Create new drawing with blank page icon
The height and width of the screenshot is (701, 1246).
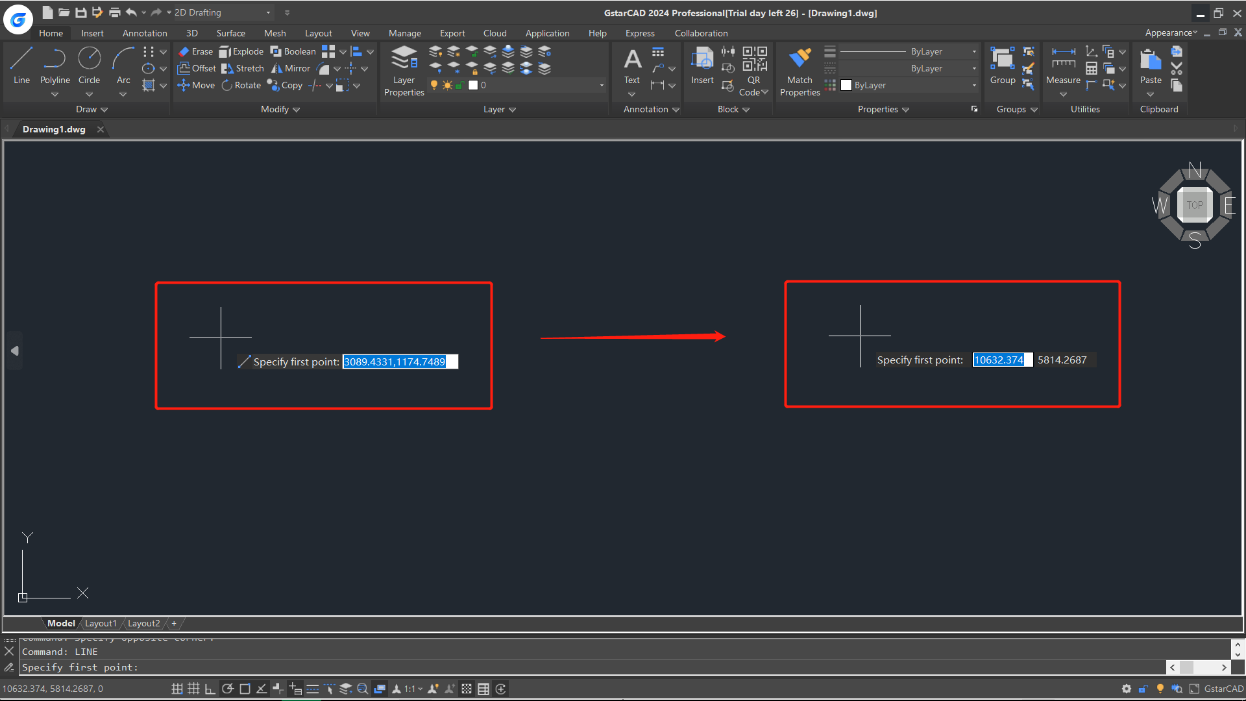[x=47, y=13]
